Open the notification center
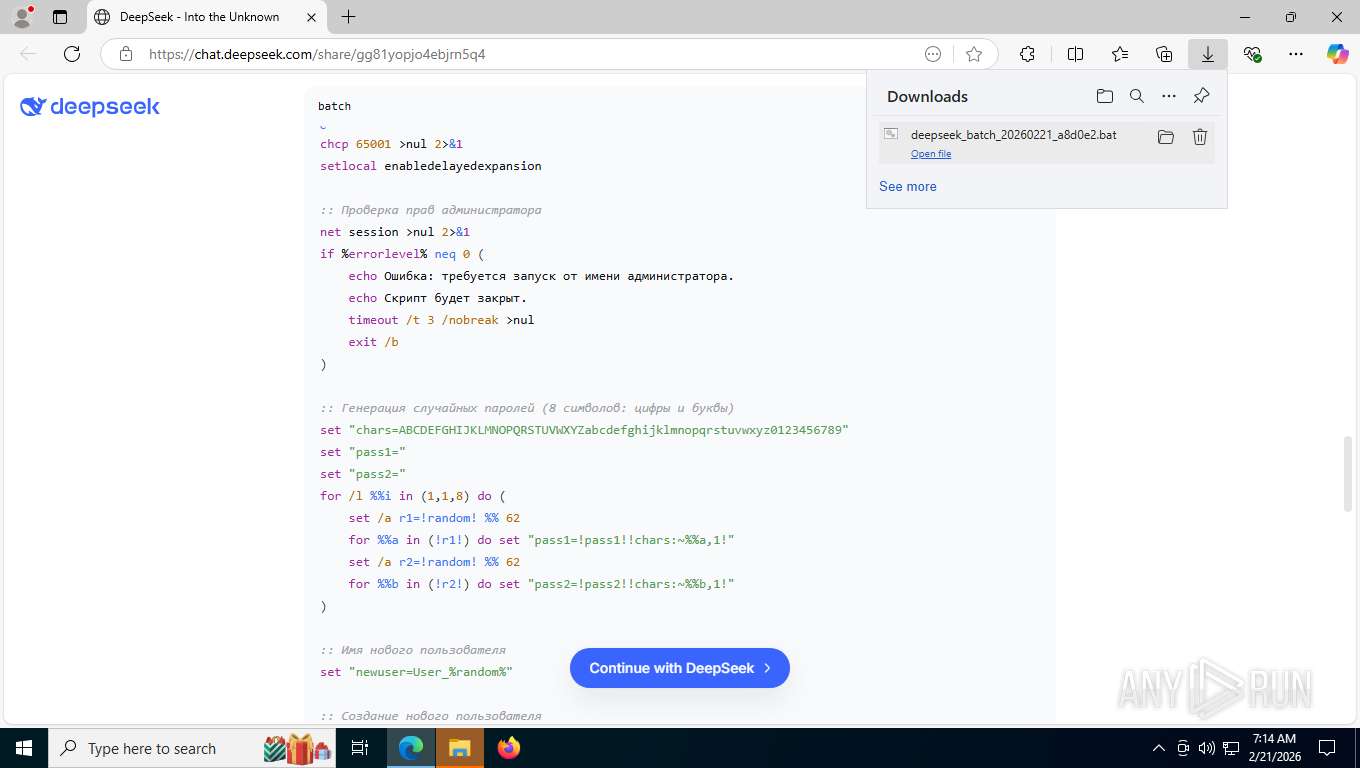Screen dimensions: 1360x768 (1327, 748)
